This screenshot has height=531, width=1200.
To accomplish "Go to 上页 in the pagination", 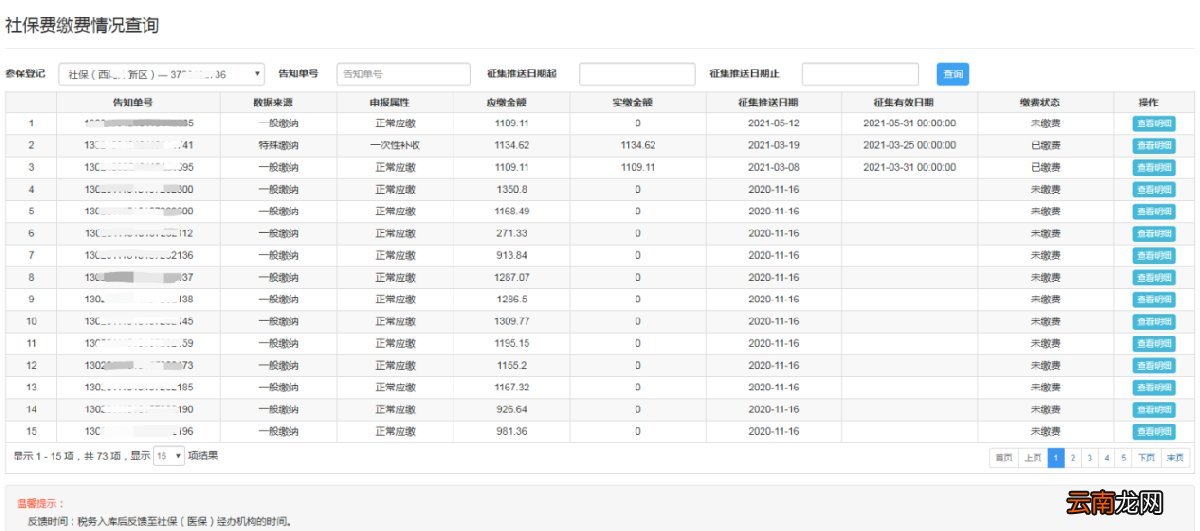I will (1032, 458).
